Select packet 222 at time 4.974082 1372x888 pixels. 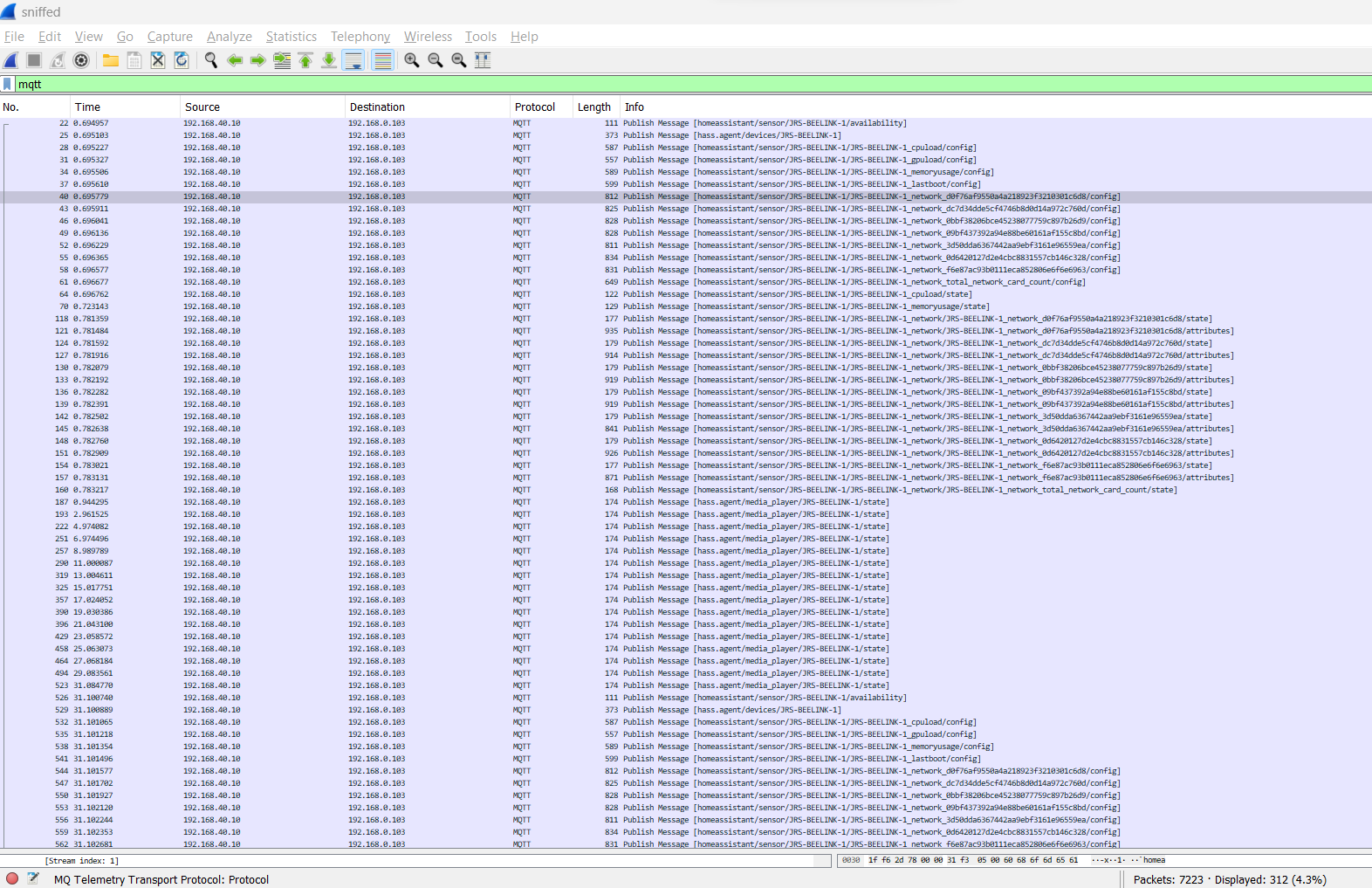tap(686, 527)
